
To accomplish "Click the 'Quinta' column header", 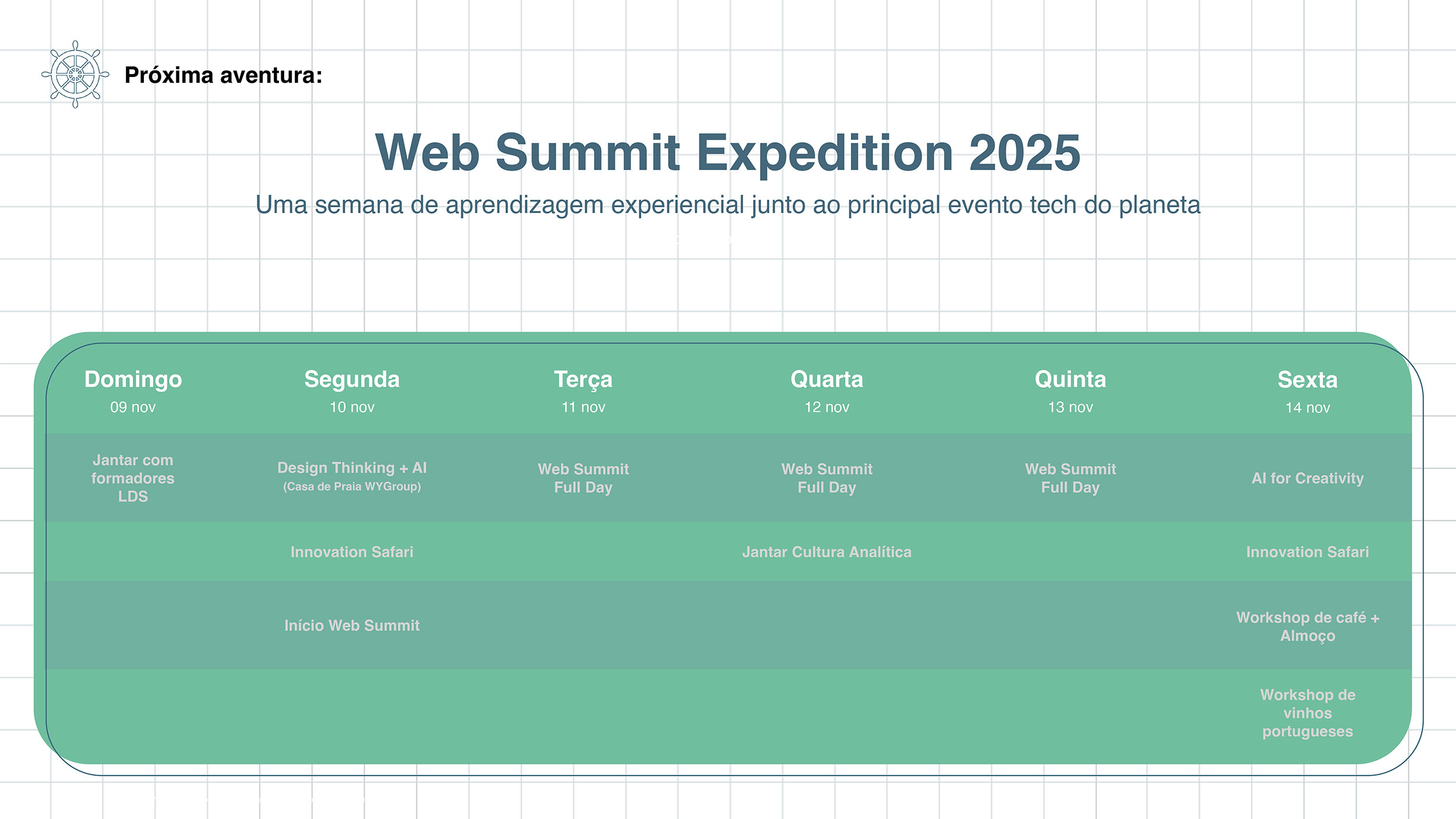I will click(1070, 379).
